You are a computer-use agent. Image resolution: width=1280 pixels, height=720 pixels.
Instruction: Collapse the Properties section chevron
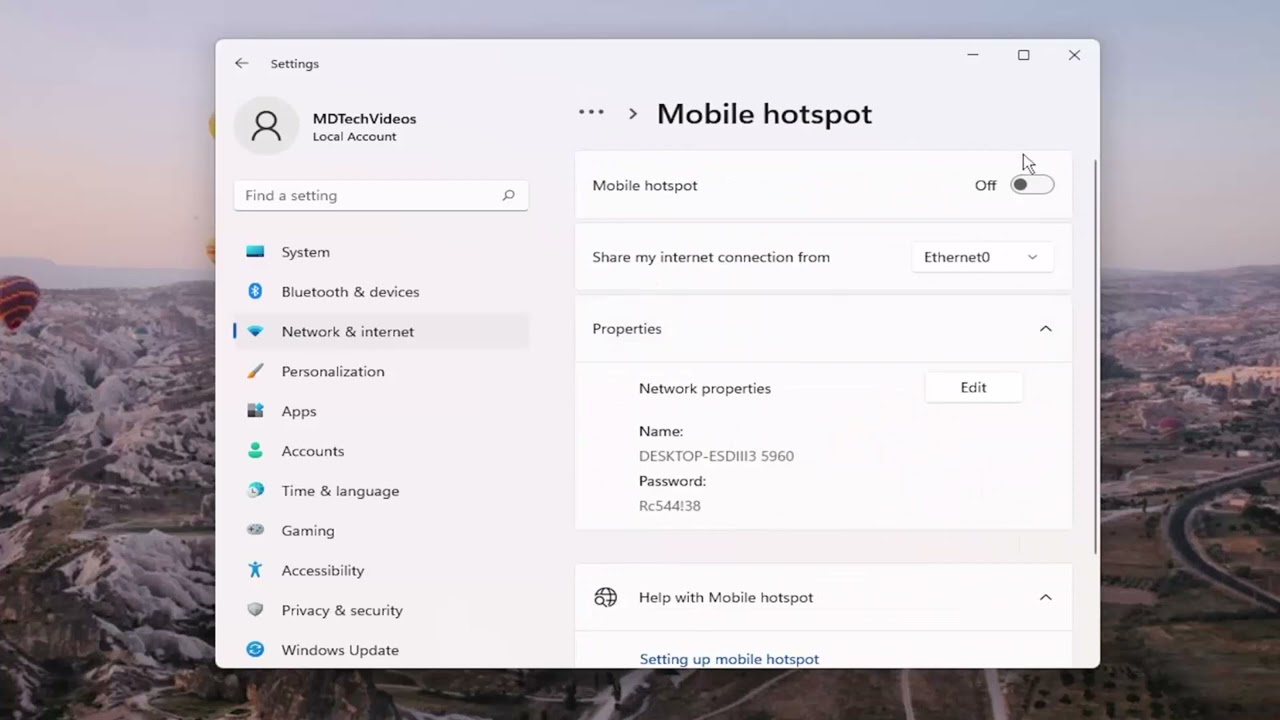pyautogui.click(x=1045, y=329)
